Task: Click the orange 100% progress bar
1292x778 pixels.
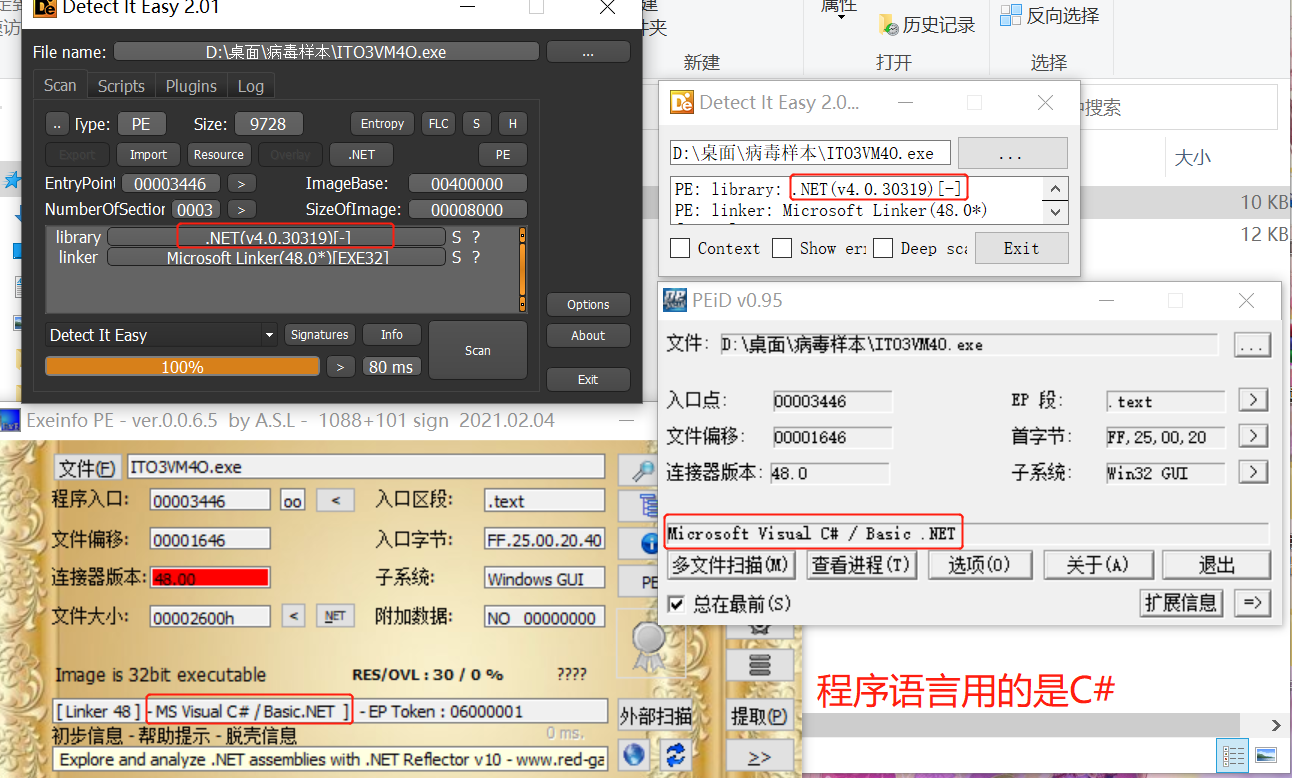Action: [x=183, y=367]
